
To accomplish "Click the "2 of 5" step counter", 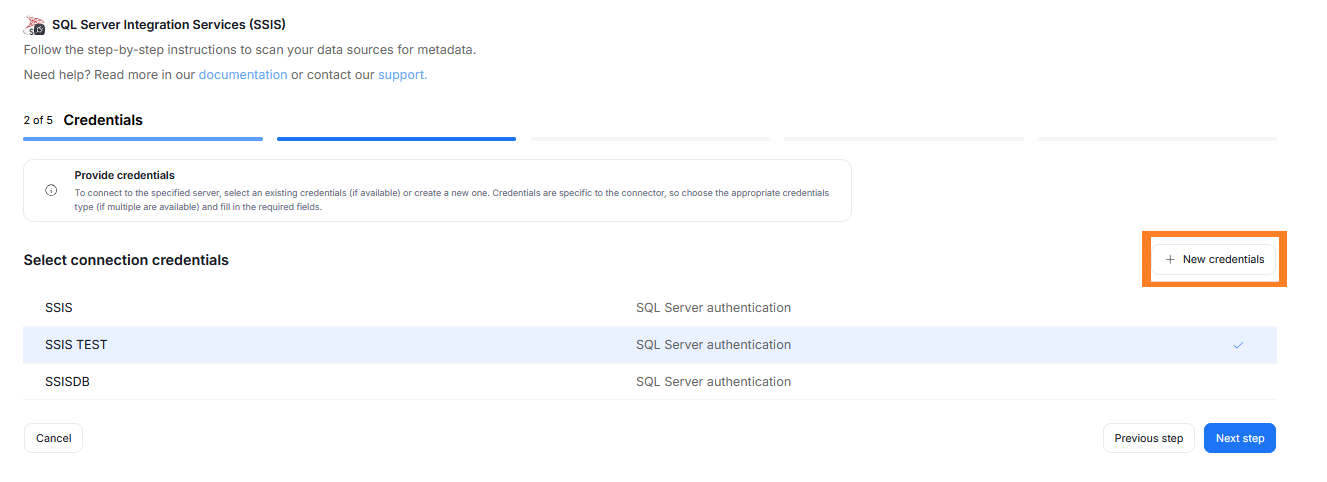I will (39, 121).
